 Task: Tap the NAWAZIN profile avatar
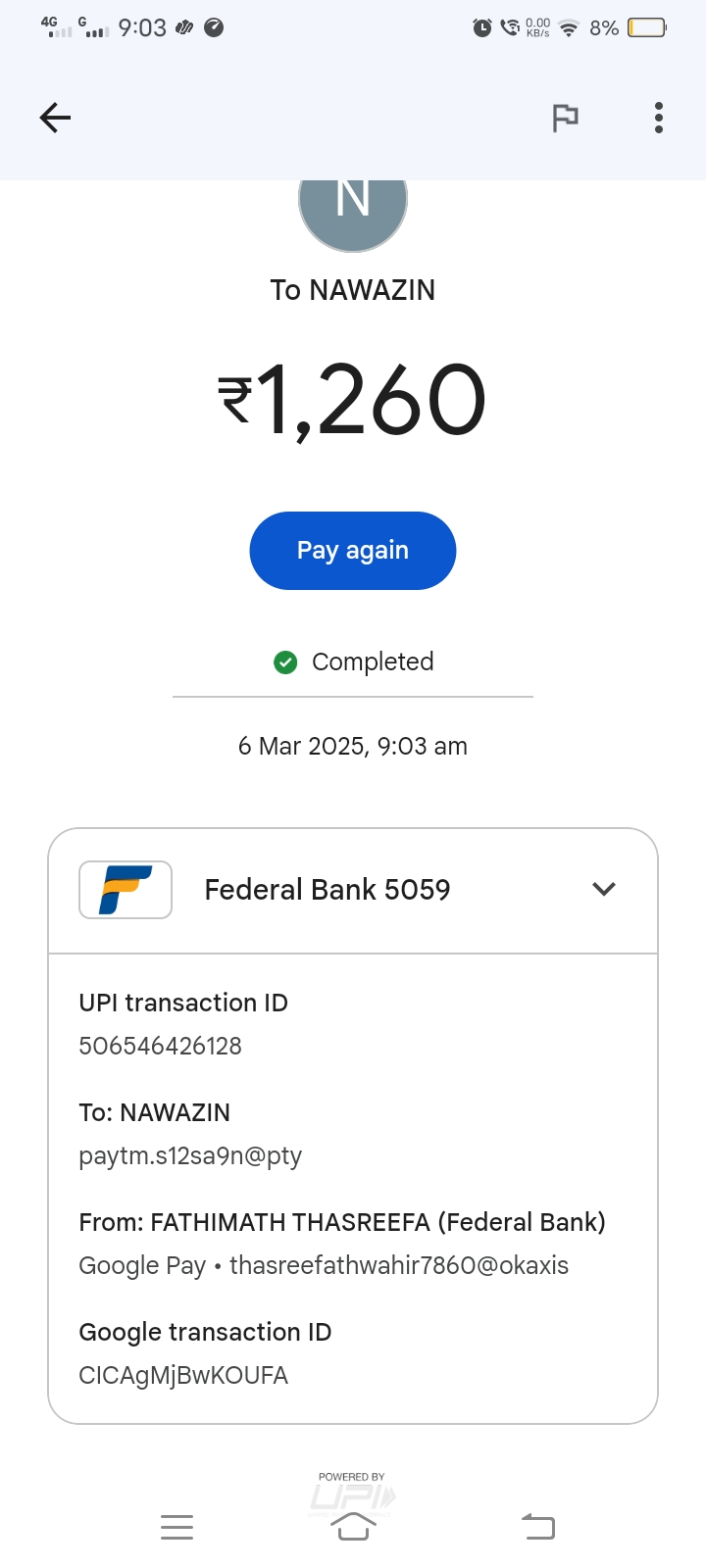[353, 208]
